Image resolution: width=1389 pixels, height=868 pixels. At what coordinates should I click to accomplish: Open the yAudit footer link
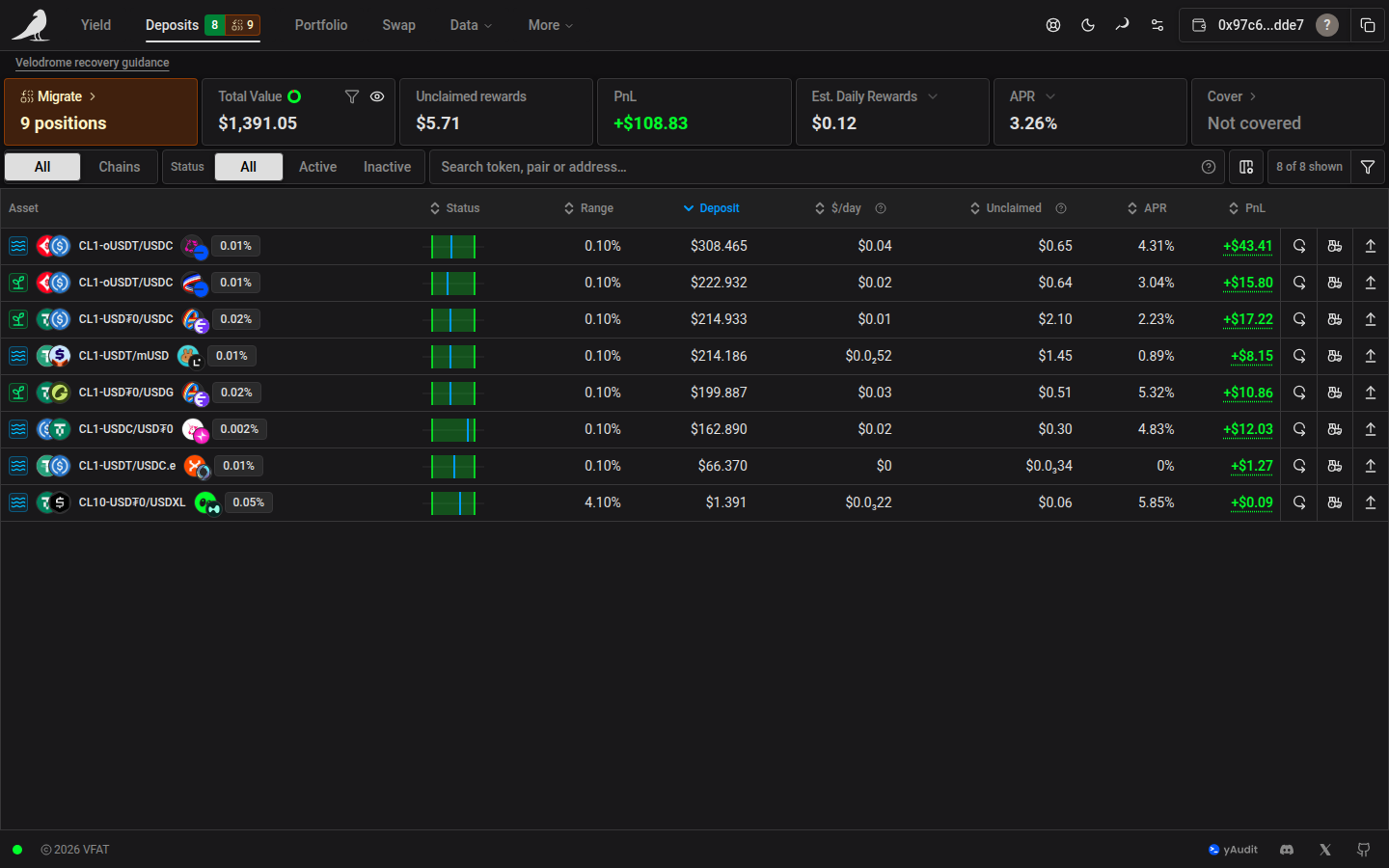[x=1233, y=850]
